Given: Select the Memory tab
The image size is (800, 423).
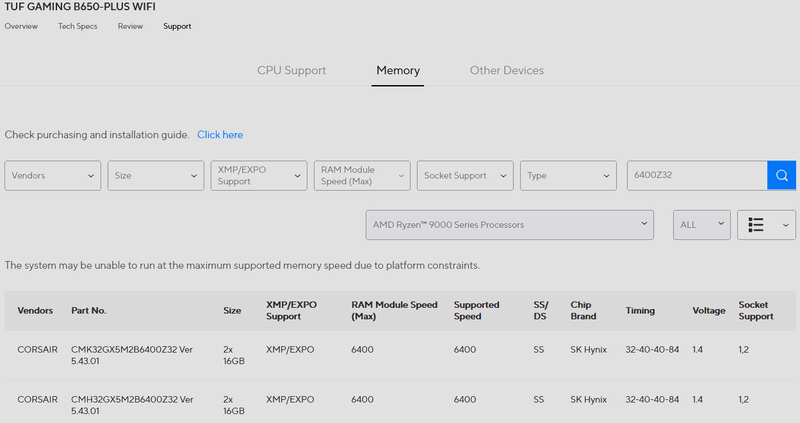Looking at the screenshot, I should (x=398, y=71).
